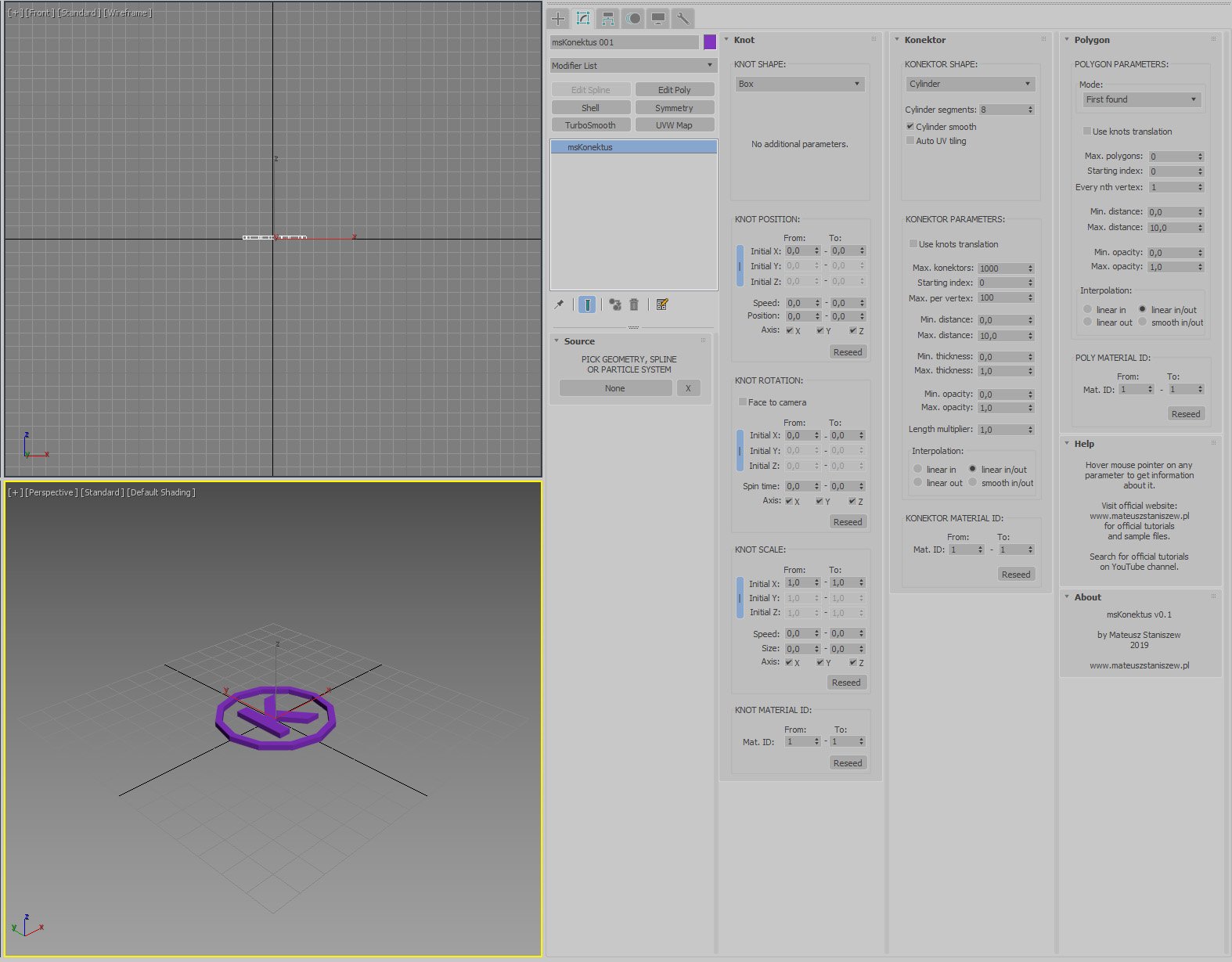Image resolution: width=1232 pixels, height=962 pixels.
Task: Click Reseed under Knot Rotation
Action: coord(848,522)
